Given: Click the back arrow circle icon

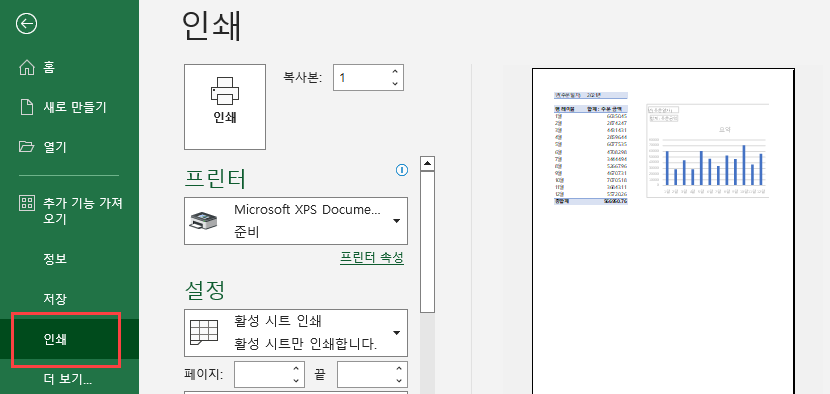Looking at the screenshot, I should tap(26, 24).
